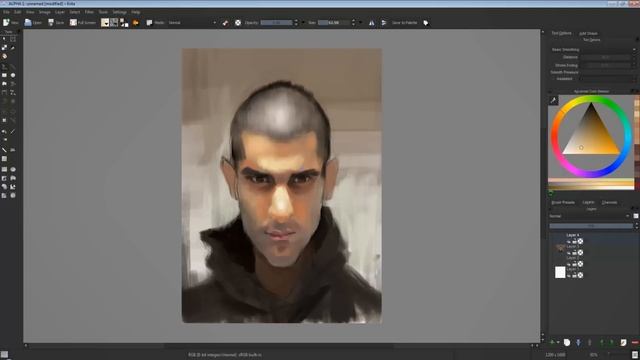The height and width of the screenshot is (360, 640).
Task: Click the foreground/background color selector icon
Action: 124,22
